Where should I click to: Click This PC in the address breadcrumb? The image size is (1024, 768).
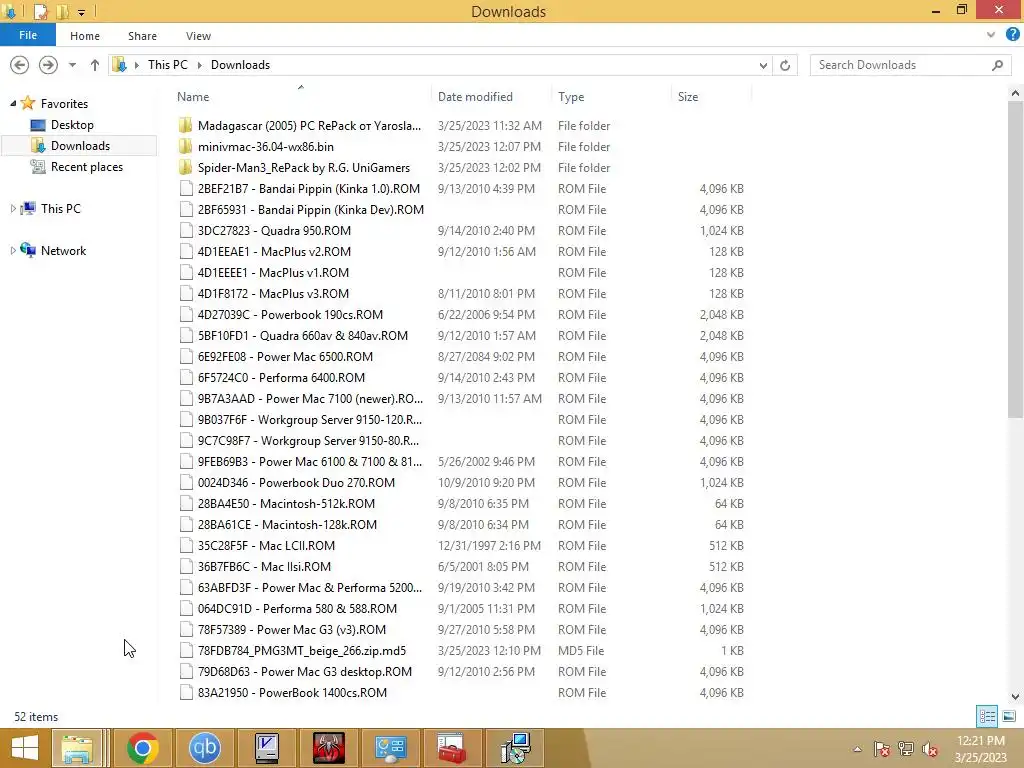click(168, 65)
